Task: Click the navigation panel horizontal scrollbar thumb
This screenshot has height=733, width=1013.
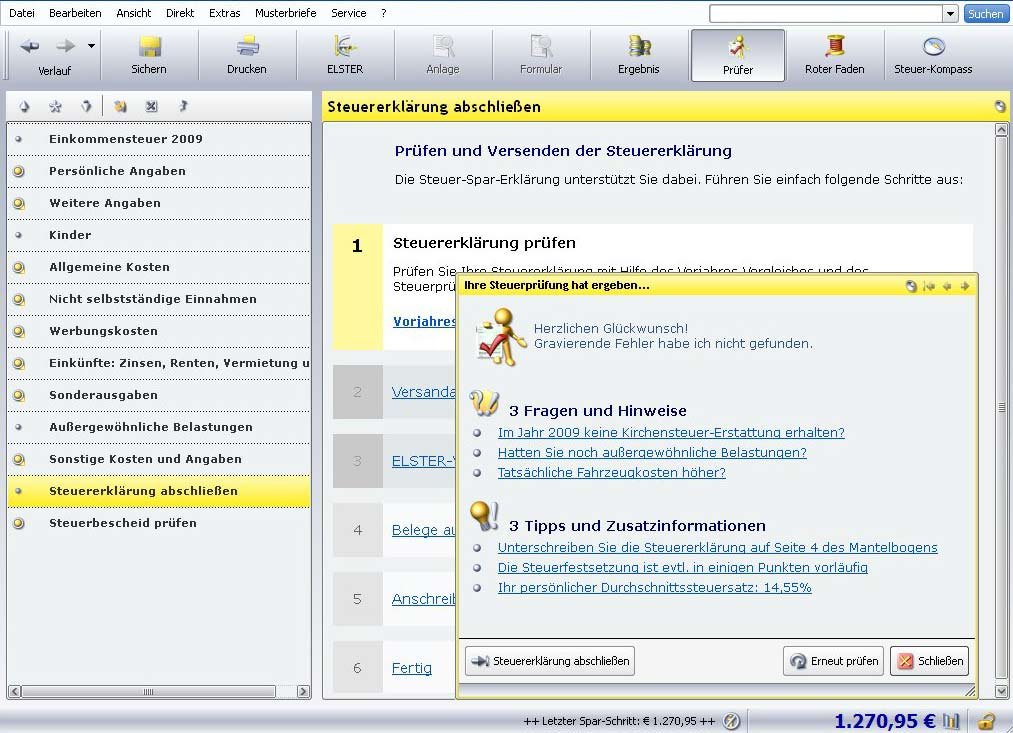Action: pyautogui.click(x=148, y=692)
